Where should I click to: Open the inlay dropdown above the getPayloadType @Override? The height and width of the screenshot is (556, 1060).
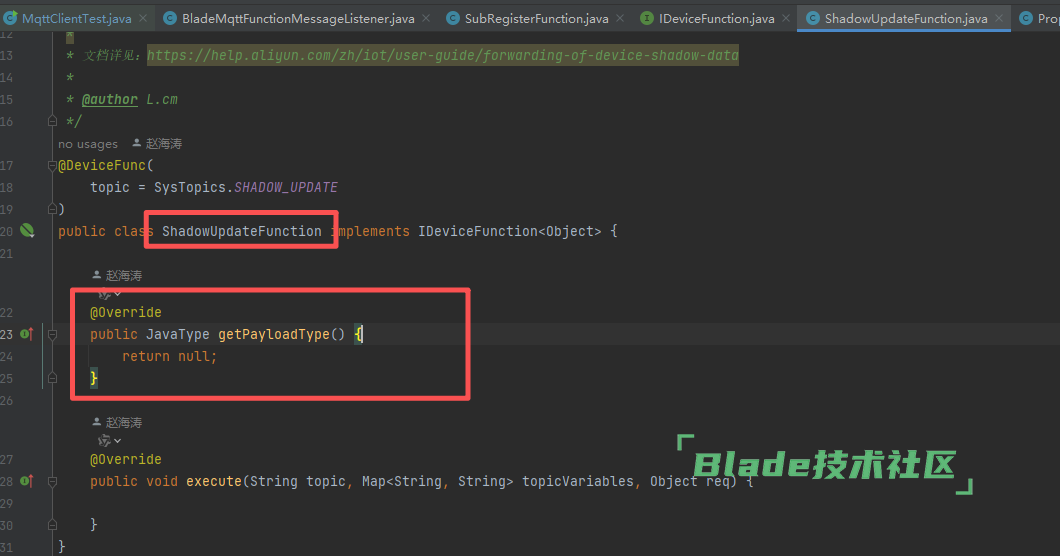pyautogui.click(x=109, y=294)
